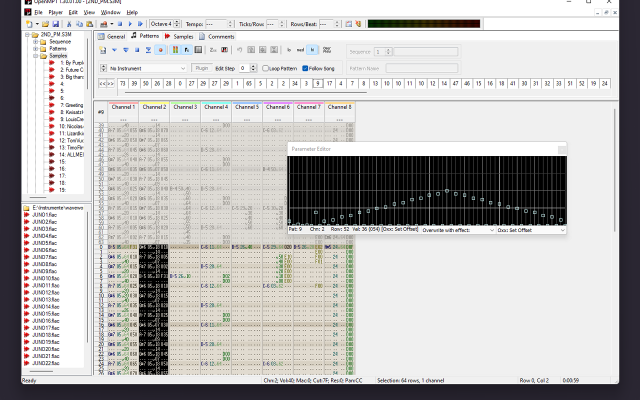Click the Octave 4 spinner
Image resolution: width=640 pixels, height=400 pixels.
177,24
